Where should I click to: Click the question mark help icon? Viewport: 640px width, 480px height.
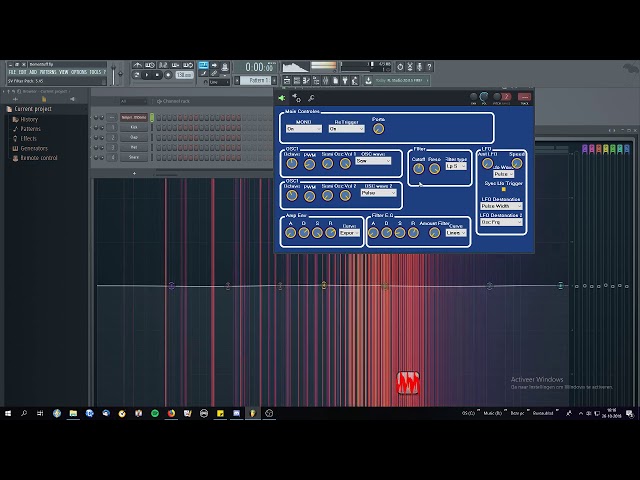(x=429, y=67)
